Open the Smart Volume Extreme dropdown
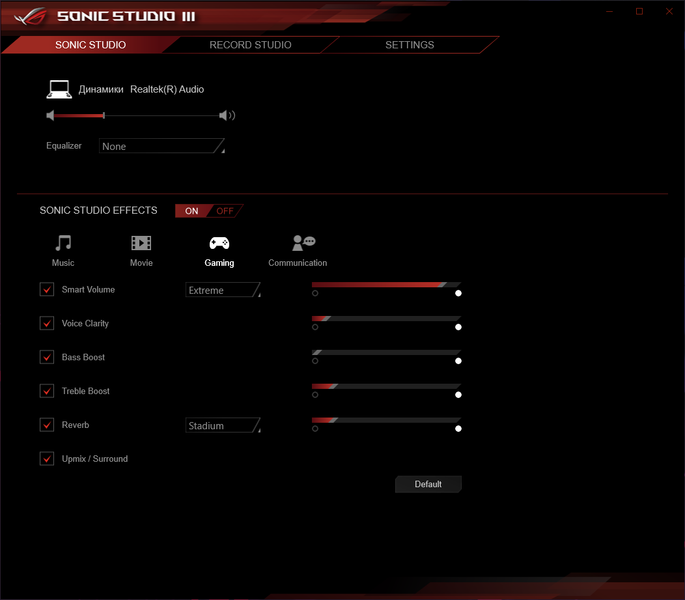 (223, 290)
